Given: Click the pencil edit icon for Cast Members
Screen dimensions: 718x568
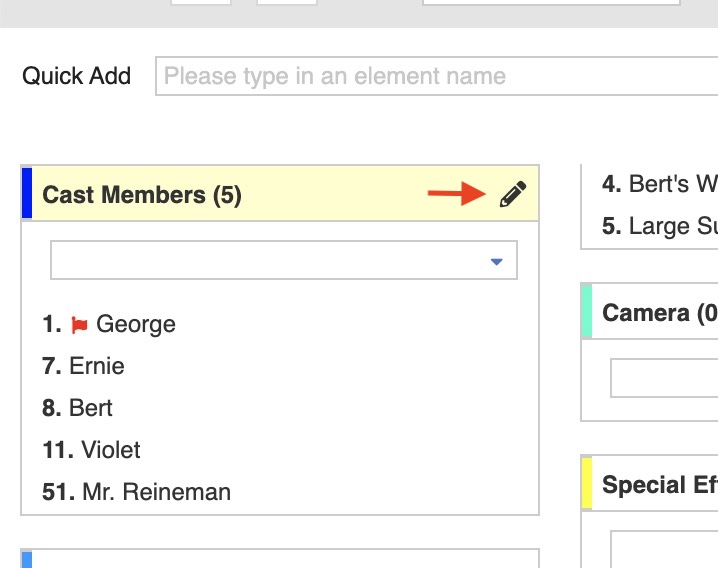Looking at the screenshot, I should 512,194.
